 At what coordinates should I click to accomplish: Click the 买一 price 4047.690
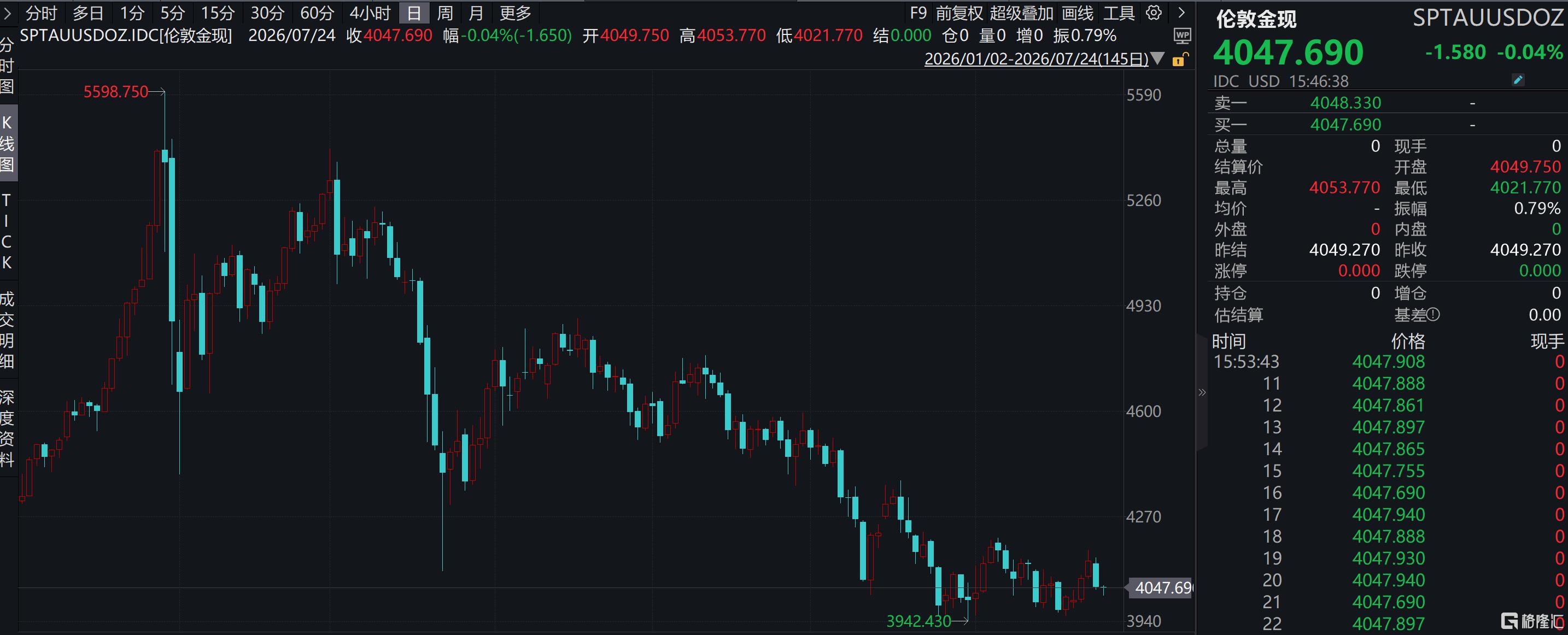1345,124
